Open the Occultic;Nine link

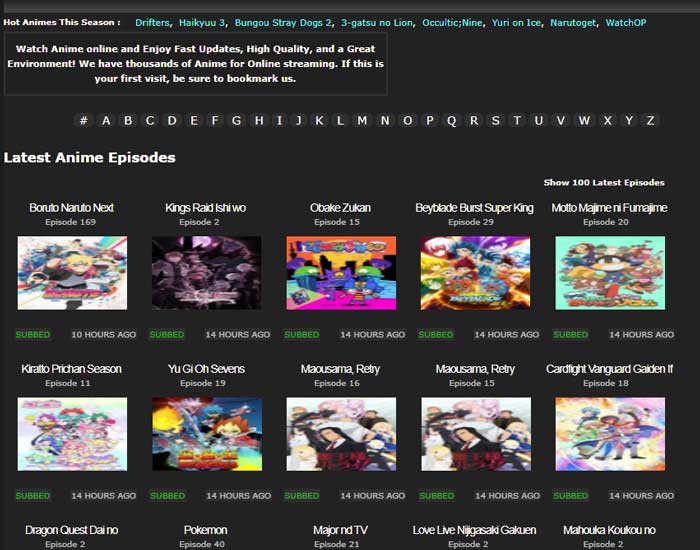pyautogui.click(x=452, y=23)
